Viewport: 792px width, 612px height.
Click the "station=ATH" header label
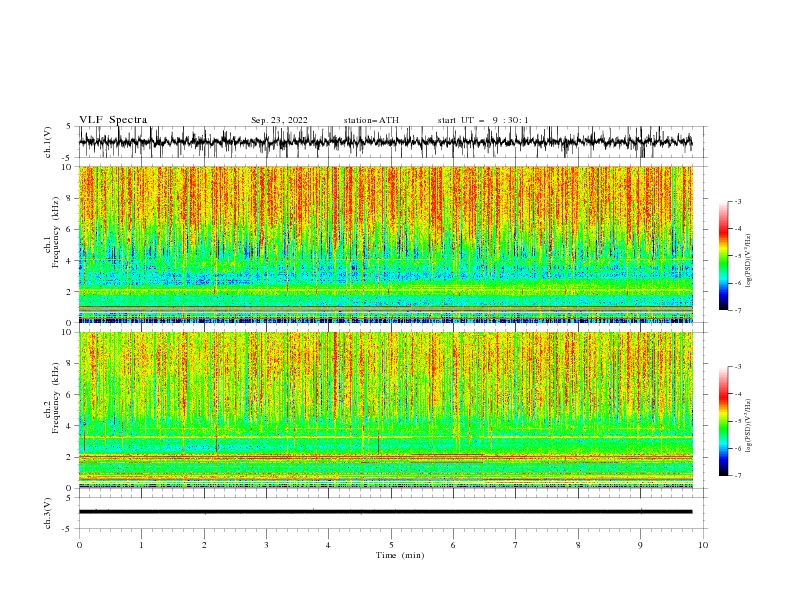(371, 120)
